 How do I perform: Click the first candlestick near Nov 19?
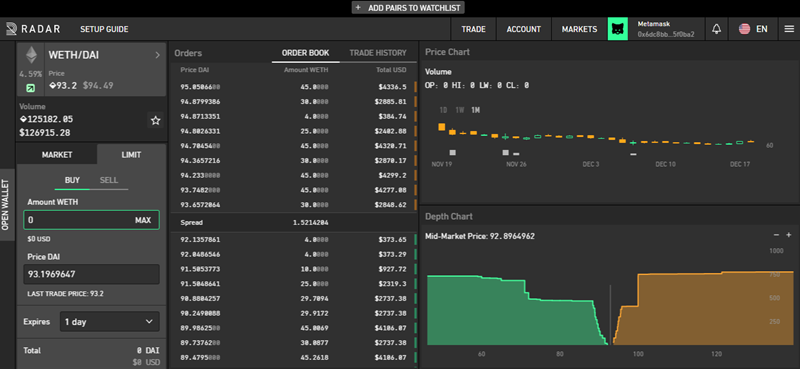pyautogui.click(x=442, y=127)
